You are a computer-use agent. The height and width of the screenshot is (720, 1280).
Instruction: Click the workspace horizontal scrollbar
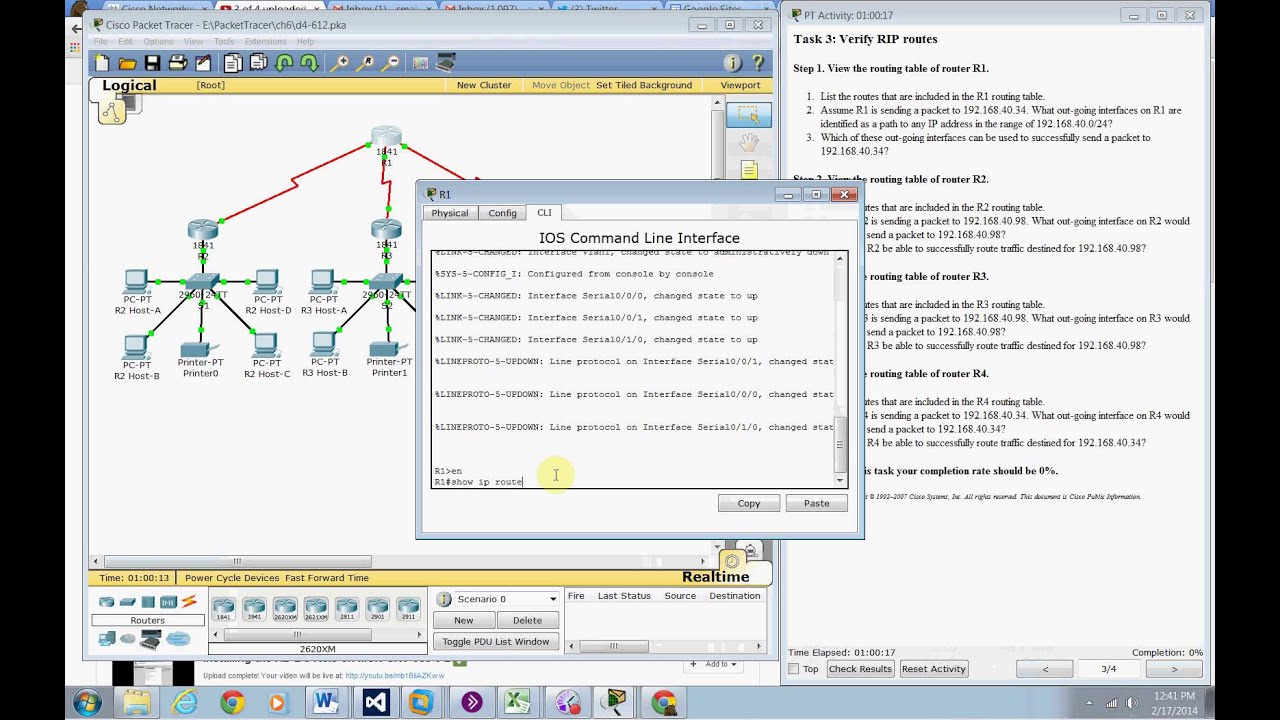[x=237, y=562]
